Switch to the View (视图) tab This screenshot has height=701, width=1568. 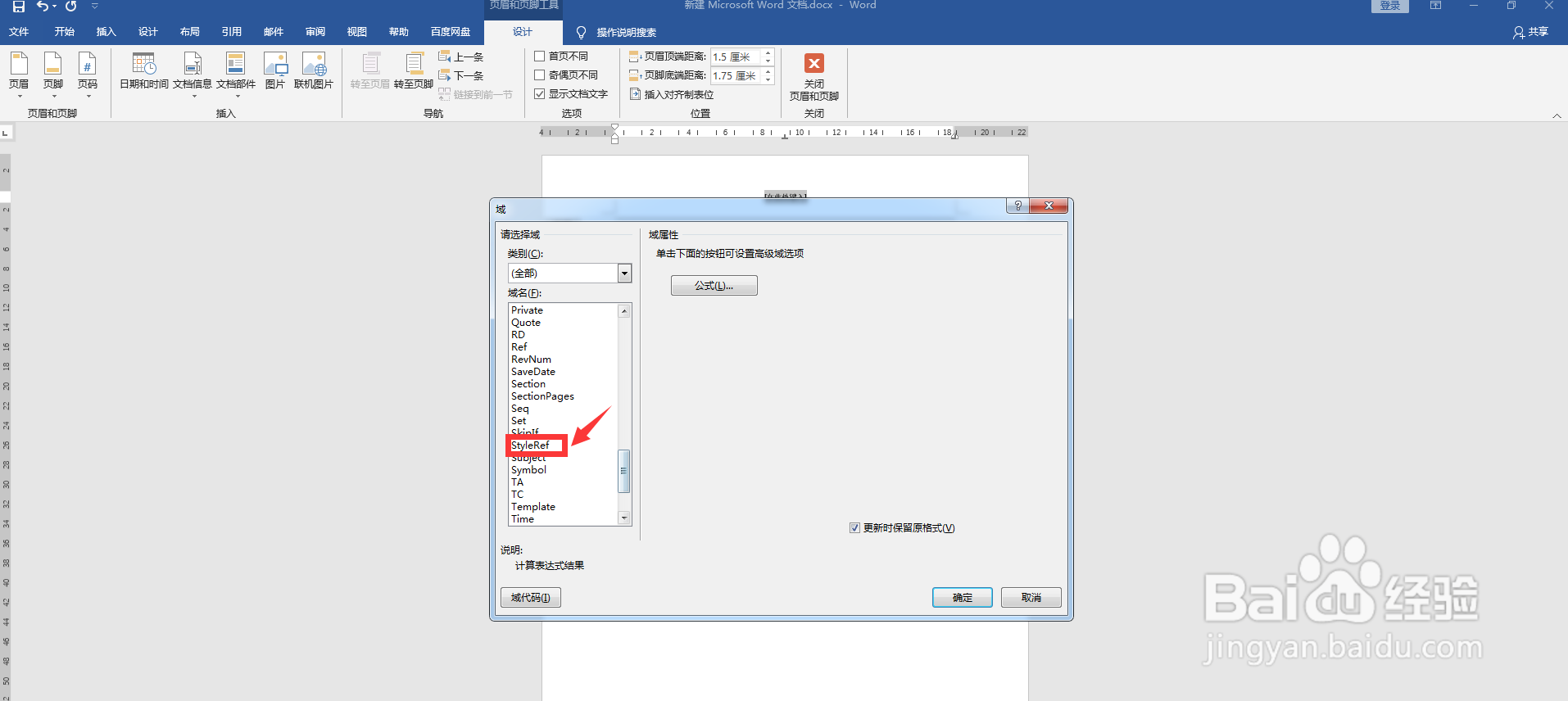coord(357,32)
